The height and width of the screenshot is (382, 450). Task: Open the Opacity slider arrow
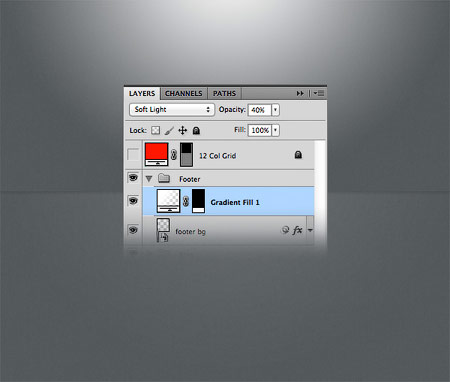(276, 110)
